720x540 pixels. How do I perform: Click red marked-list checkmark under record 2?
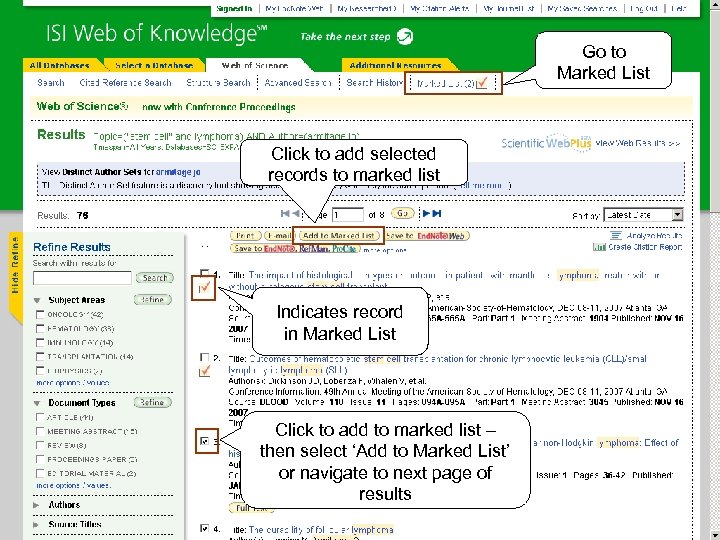[205, 370]
